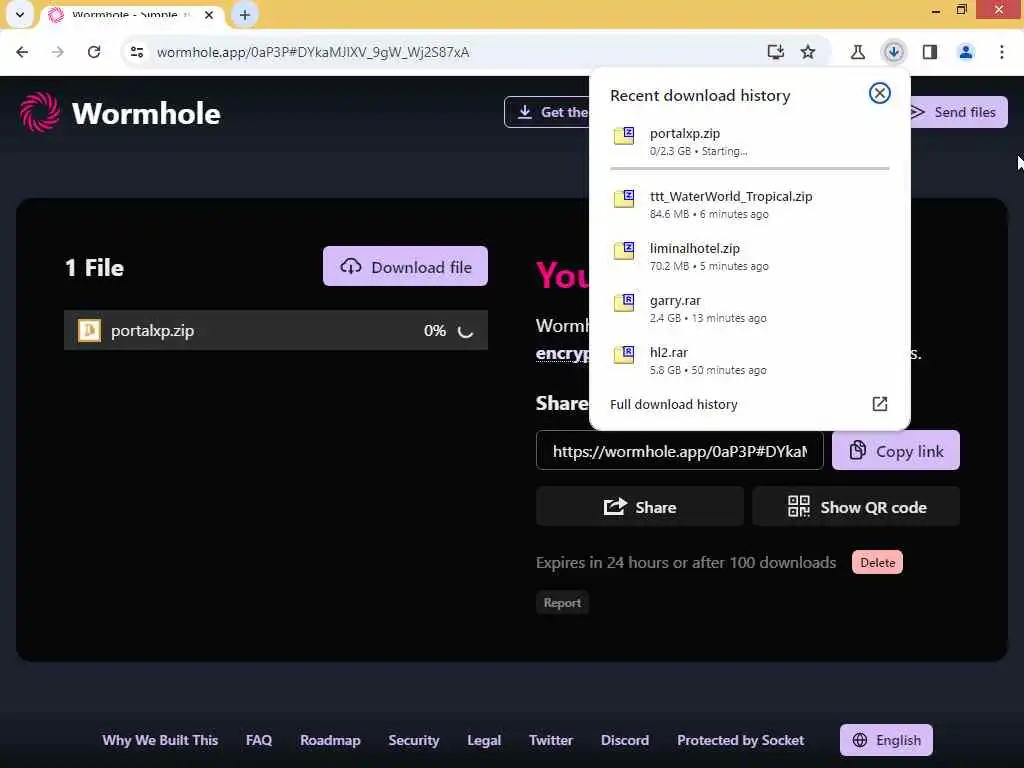Click the Share button
Image resolution: width=1024 pixels, height=768 pixels.
pos(639,507)
